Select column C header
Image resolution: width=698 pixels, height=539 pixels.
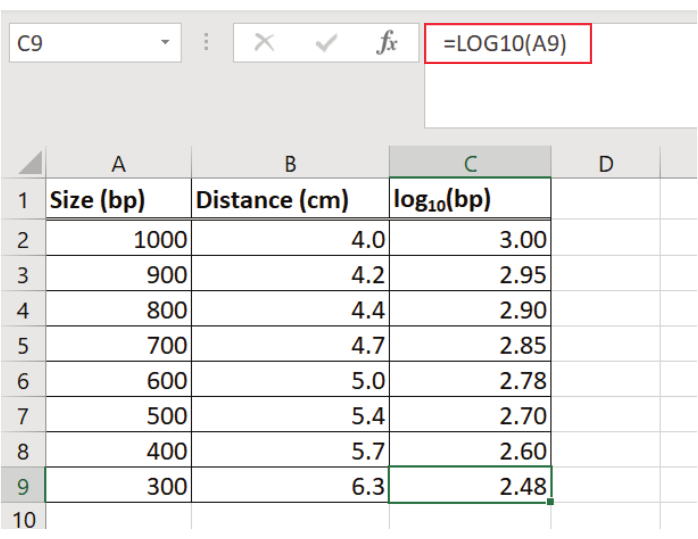[x=470, y=164]
